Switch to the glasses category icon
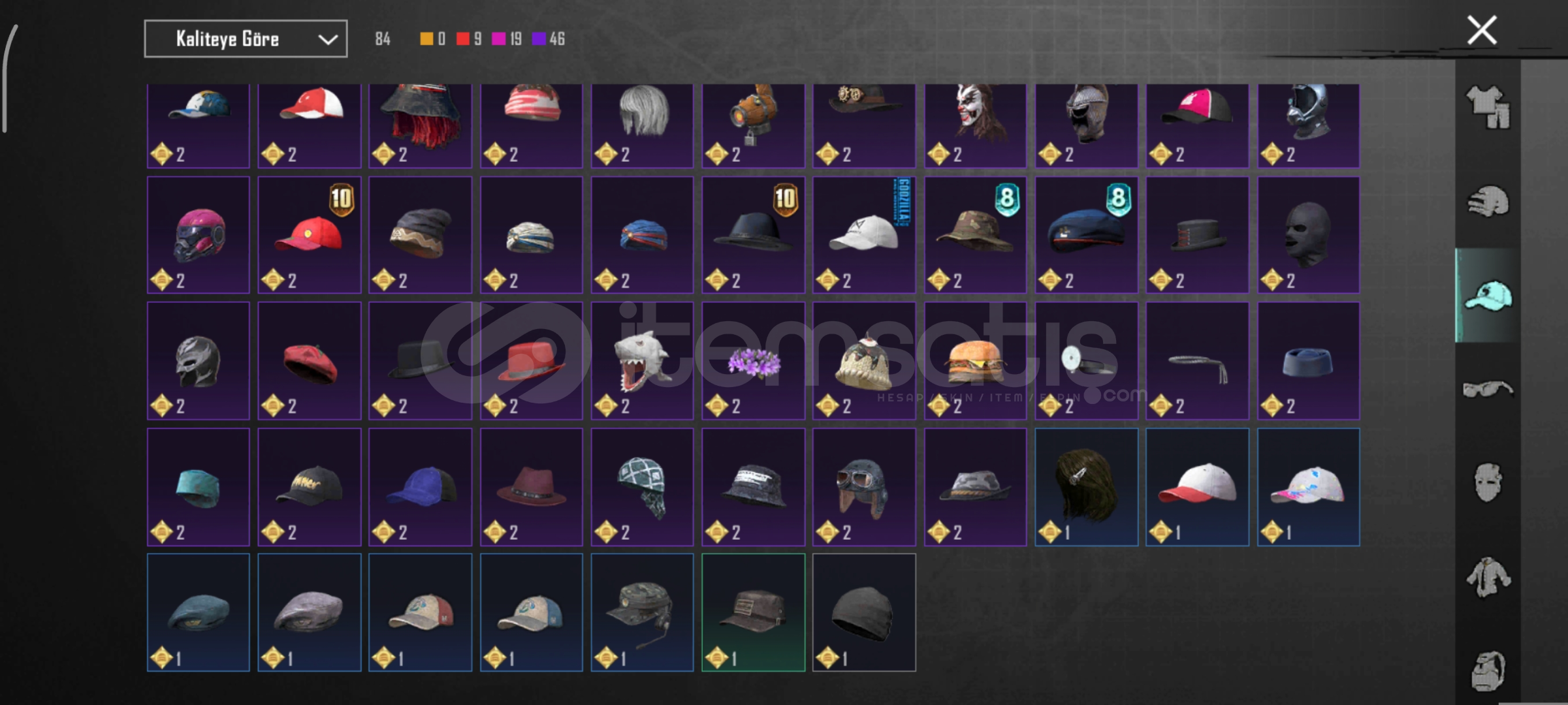 (1488, 390)
